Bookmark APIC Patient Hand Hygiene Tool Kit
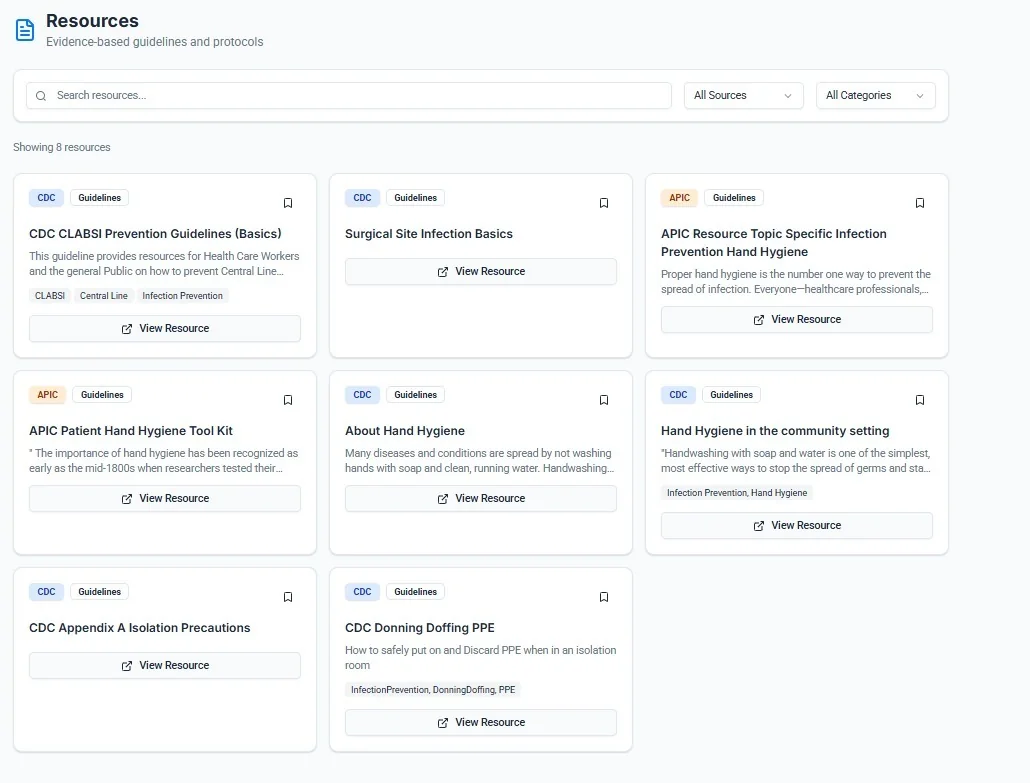1030x783 pixels. [x=288, y=400]
